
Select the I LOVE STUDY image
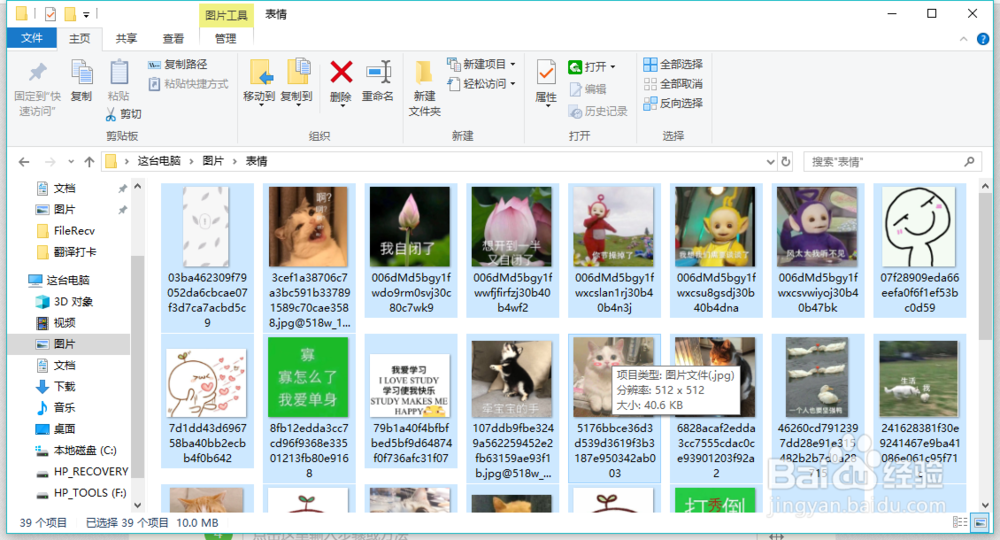tap(410, 386)
